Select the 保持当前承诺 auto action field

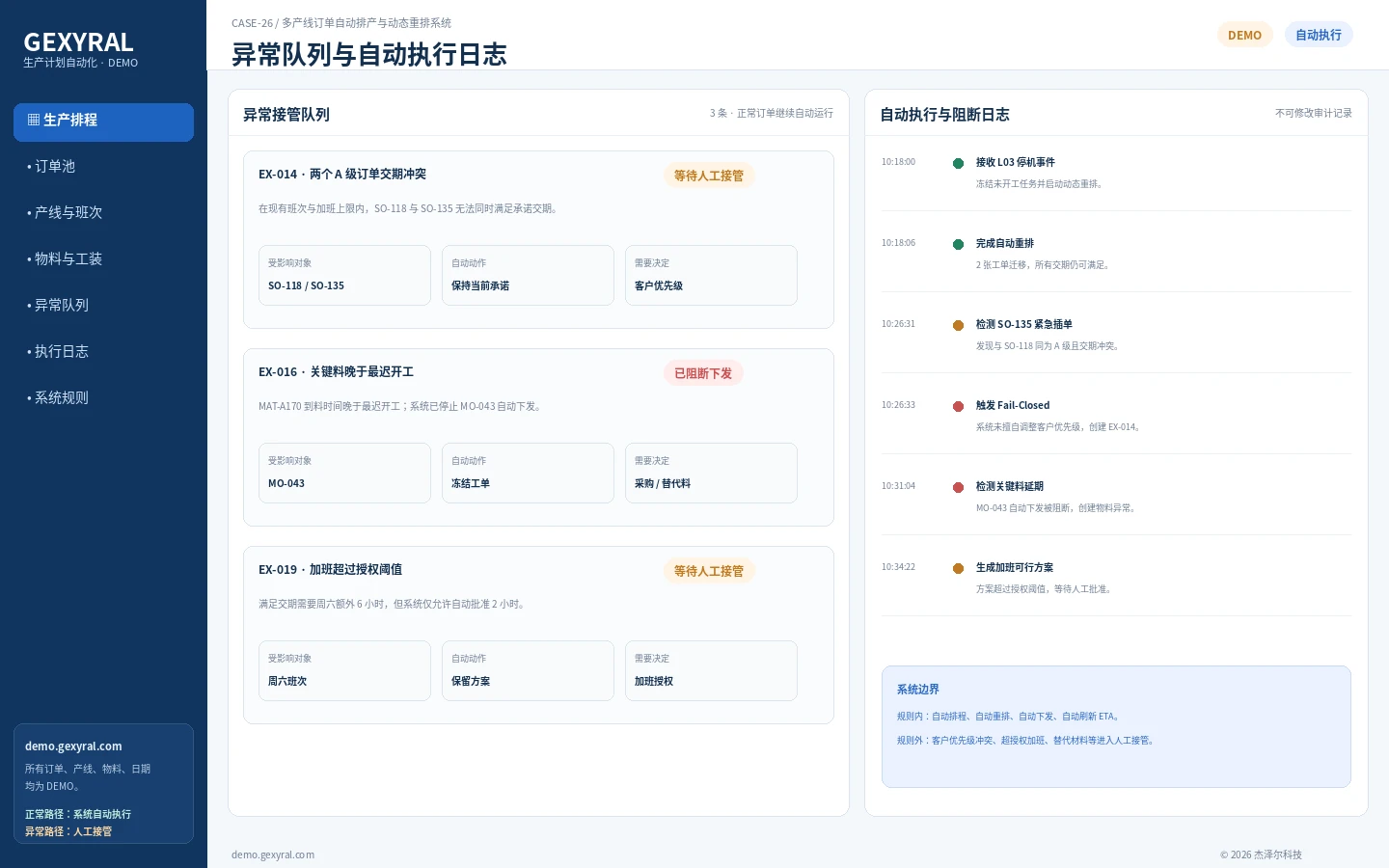pyautogui.click(x=528, y=275)
